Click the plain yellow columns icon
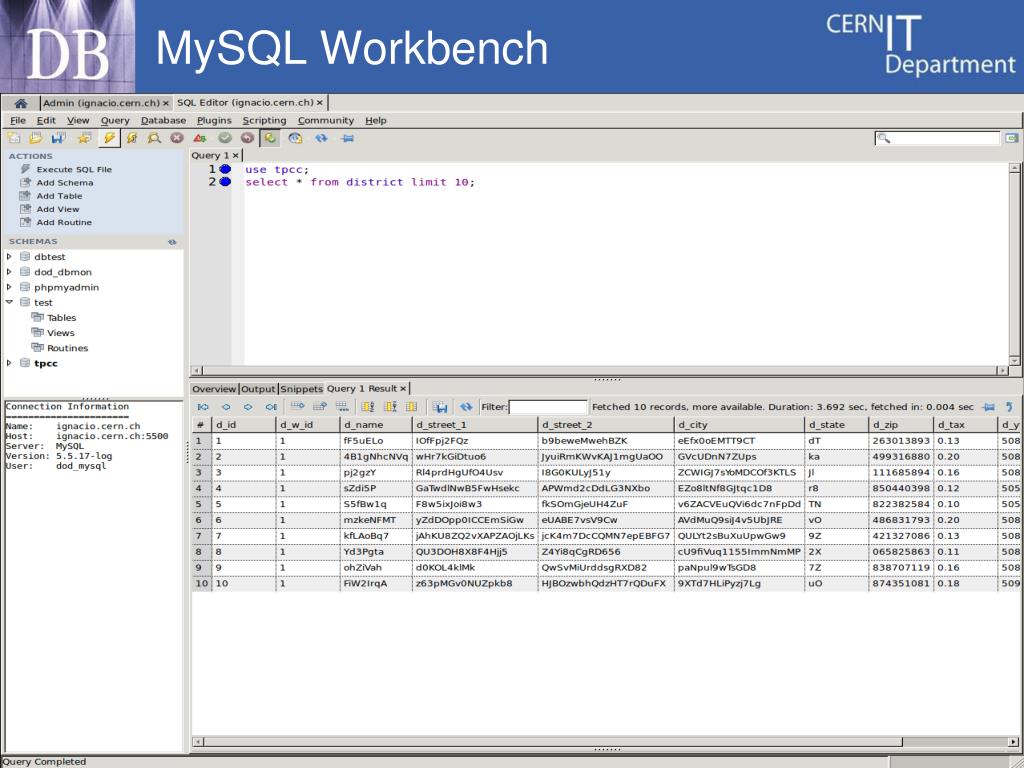The image size is (1024, 768). pos(411,407)
